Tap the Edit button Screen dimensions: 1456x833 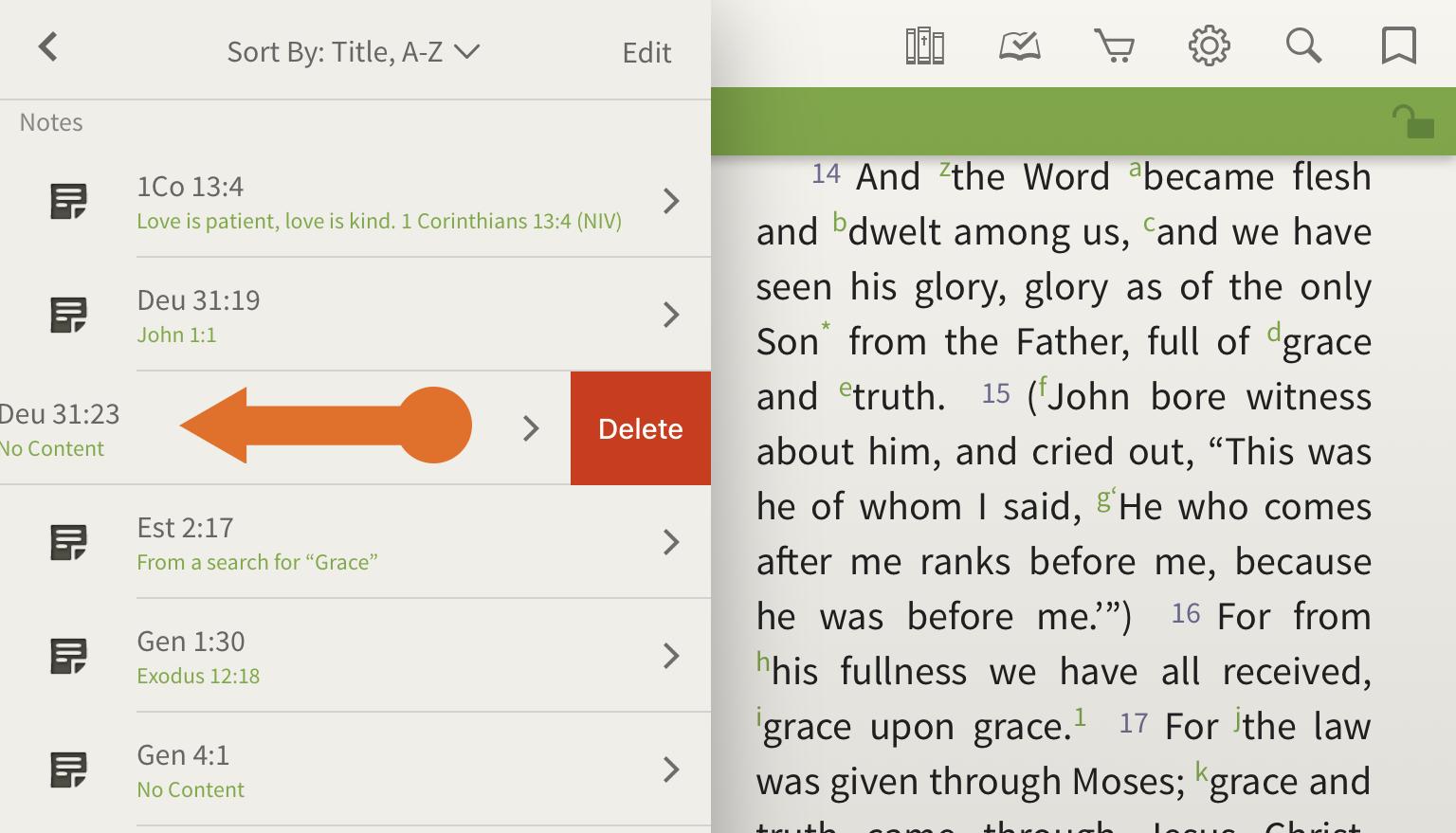click(x=646, y=53)
